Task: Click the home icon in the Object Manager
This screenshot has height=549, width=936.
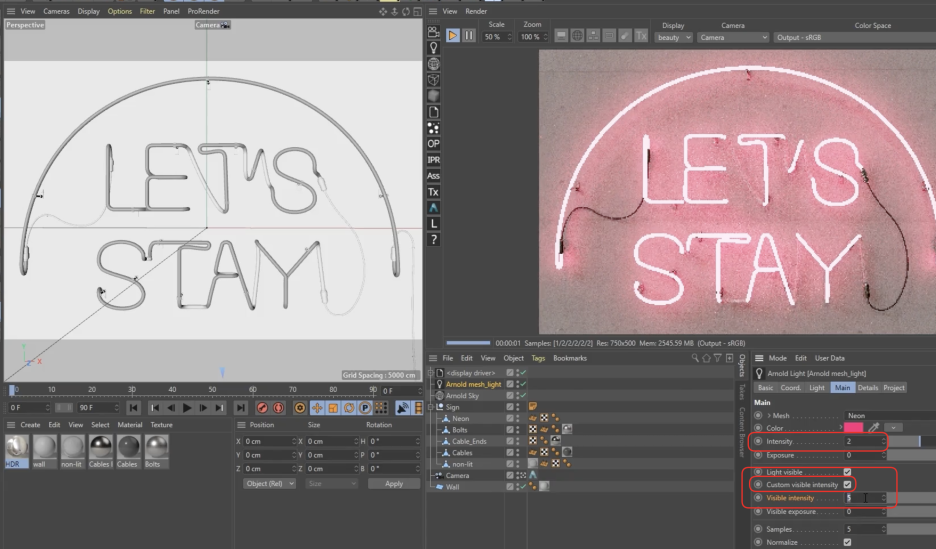Action: pos(706,358)
